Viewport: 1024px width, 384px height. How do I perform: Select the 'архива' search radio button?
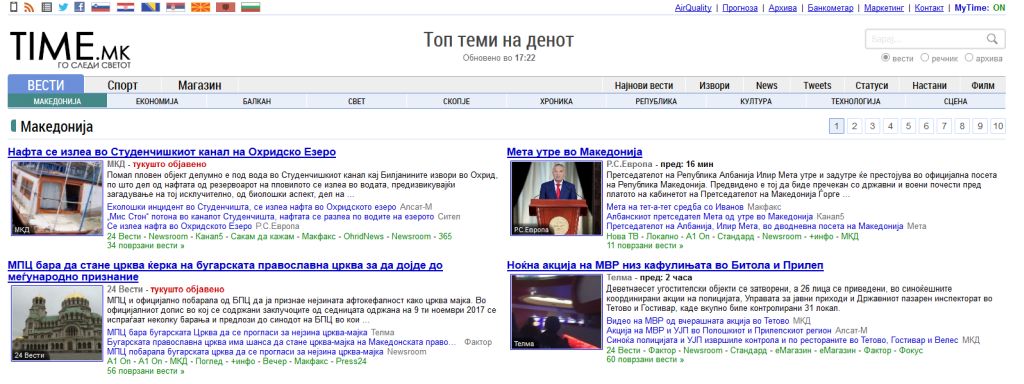968,57
